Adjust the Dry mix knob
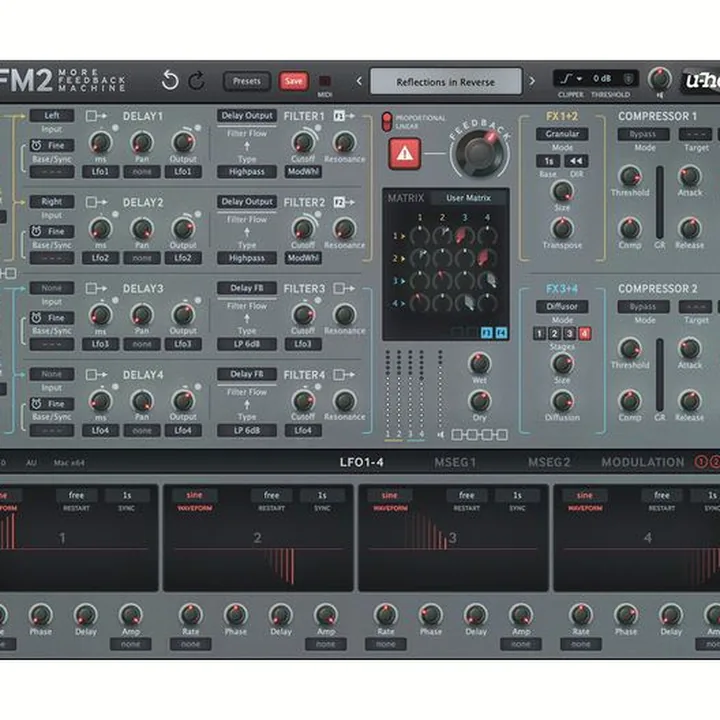This screenshot has height=720, width=720. (479, 401)
